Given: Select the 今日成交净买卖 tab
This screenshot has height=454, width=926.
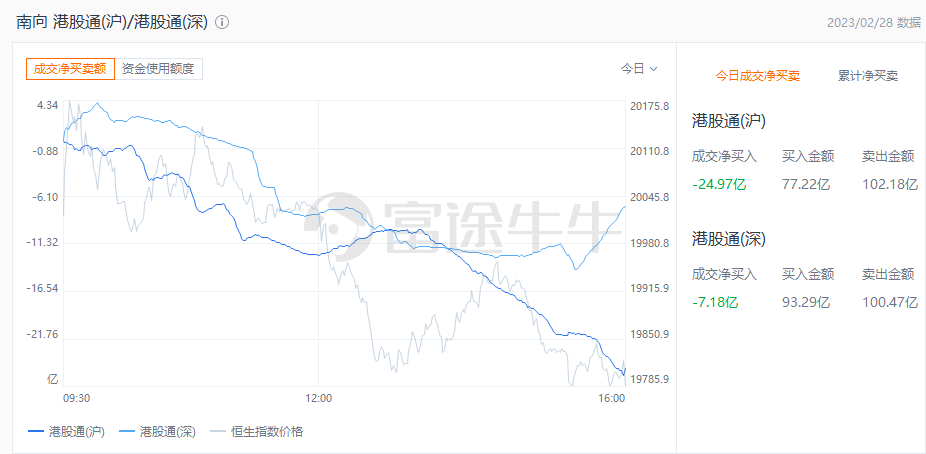Looking at the screenshot, I should click(x=756, y=76).
